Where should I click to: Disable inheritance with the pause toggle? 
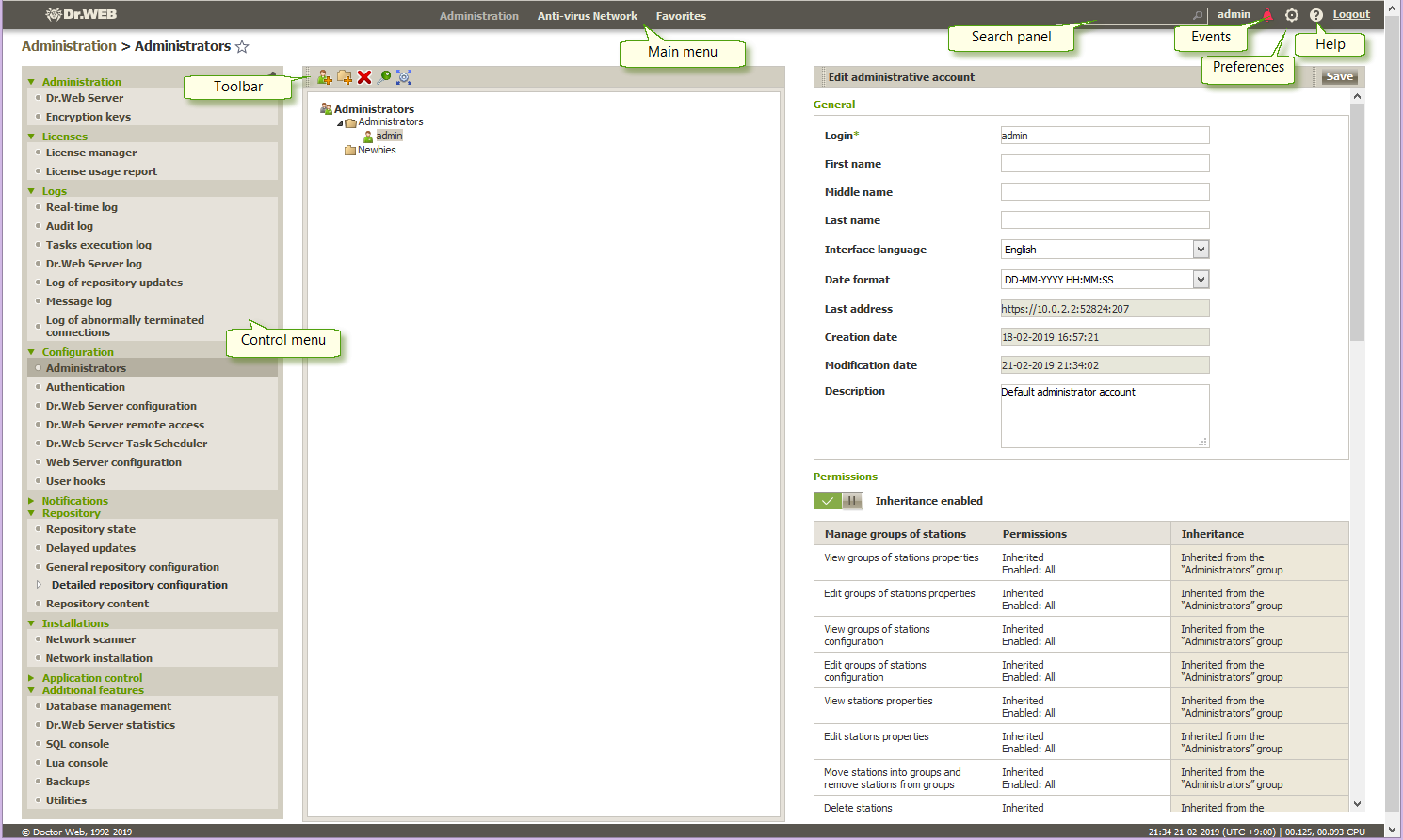[851, 501]
